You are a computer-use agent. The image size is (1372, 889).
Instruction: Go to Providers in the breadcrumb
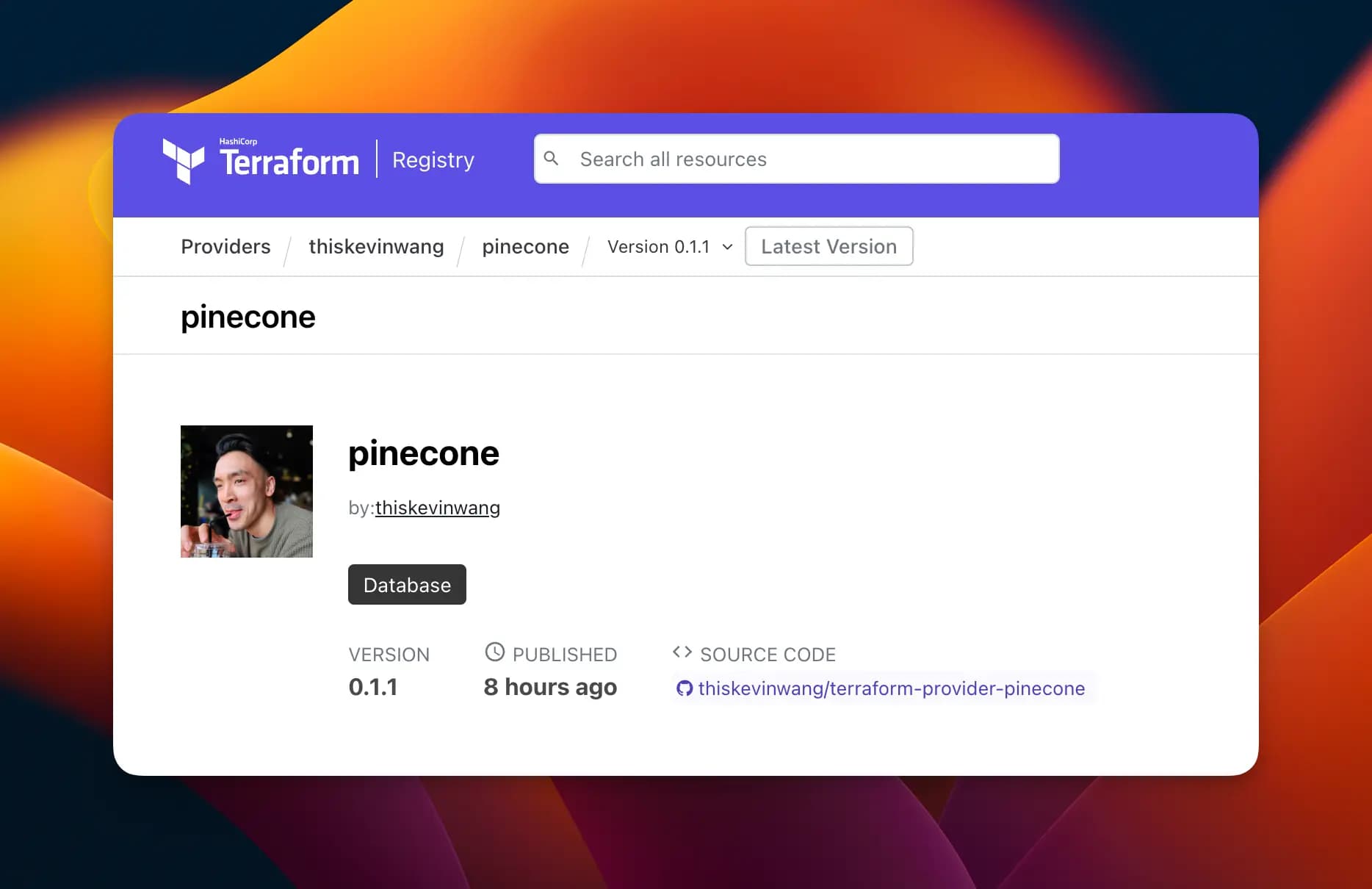click(x=225, y=247)
